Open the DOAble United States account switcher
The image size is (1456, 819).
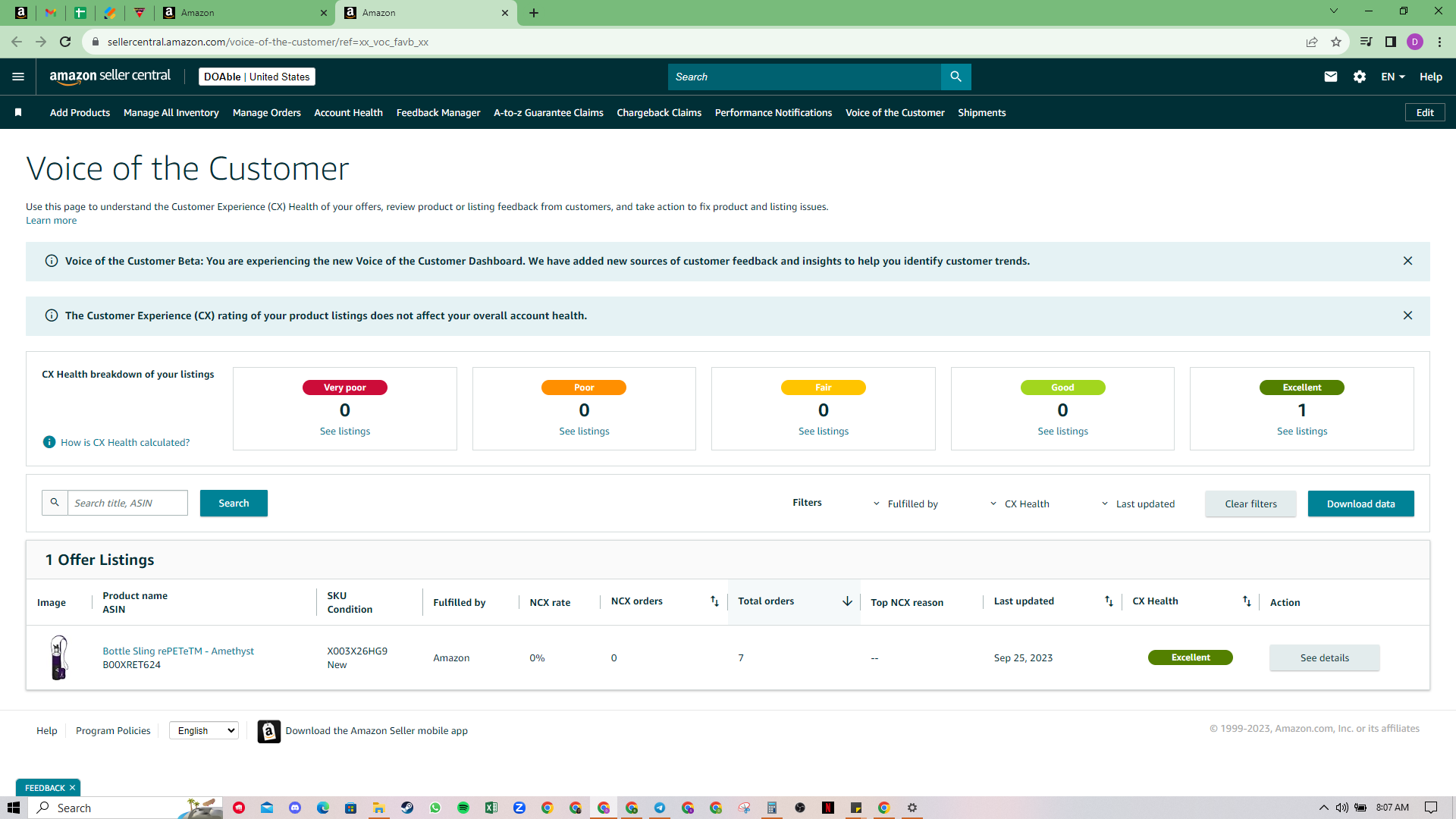[257, 77]
